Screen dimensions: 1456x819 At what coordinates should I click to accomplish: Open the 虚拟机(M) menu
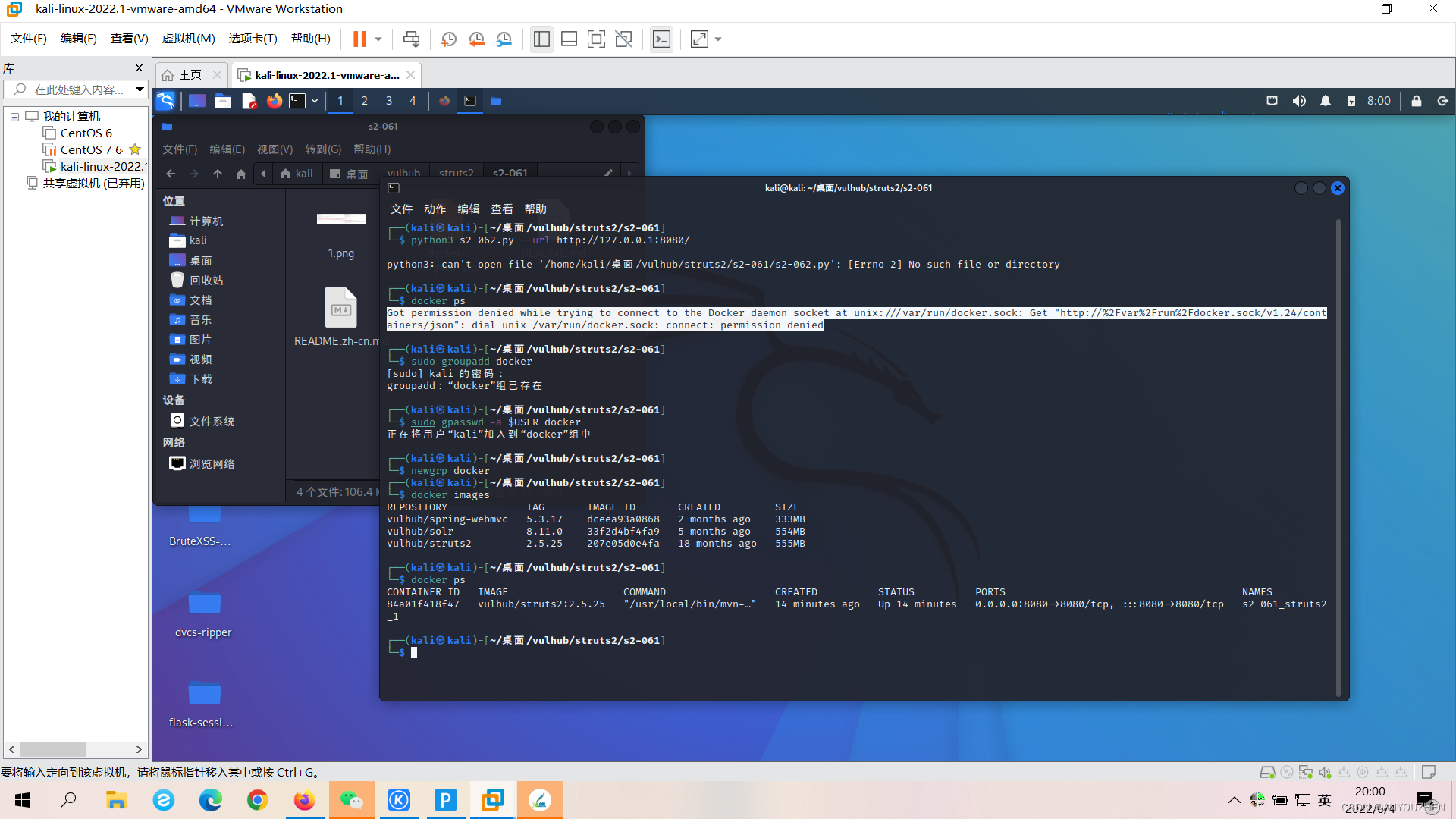tap(188, 39)
